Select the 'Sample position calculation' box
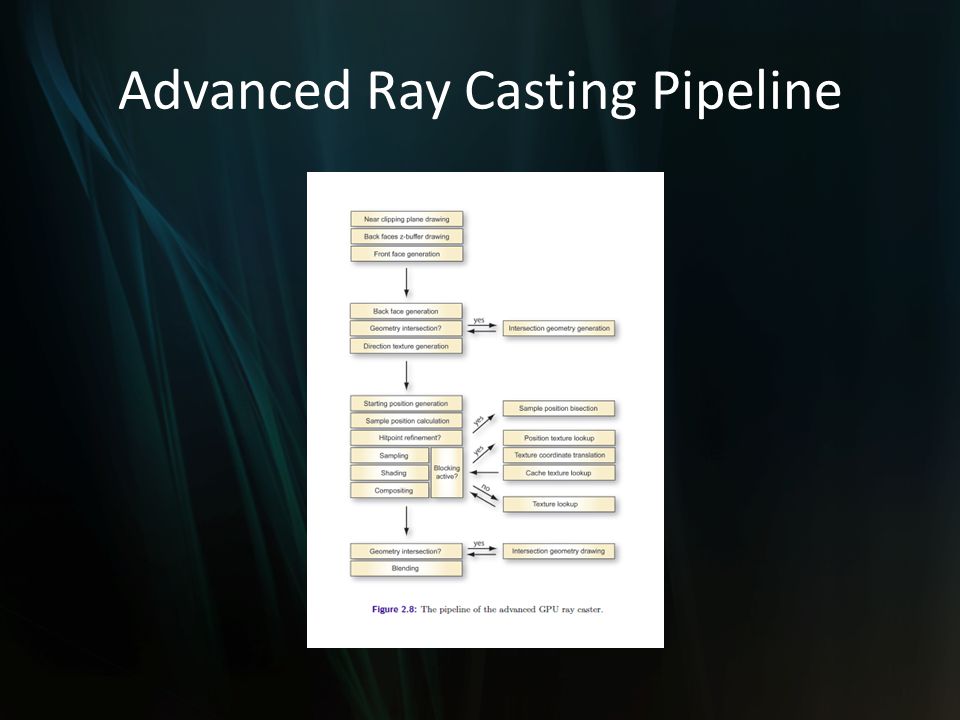The height and width of the screenshot is (720, 960). (406, 421)
